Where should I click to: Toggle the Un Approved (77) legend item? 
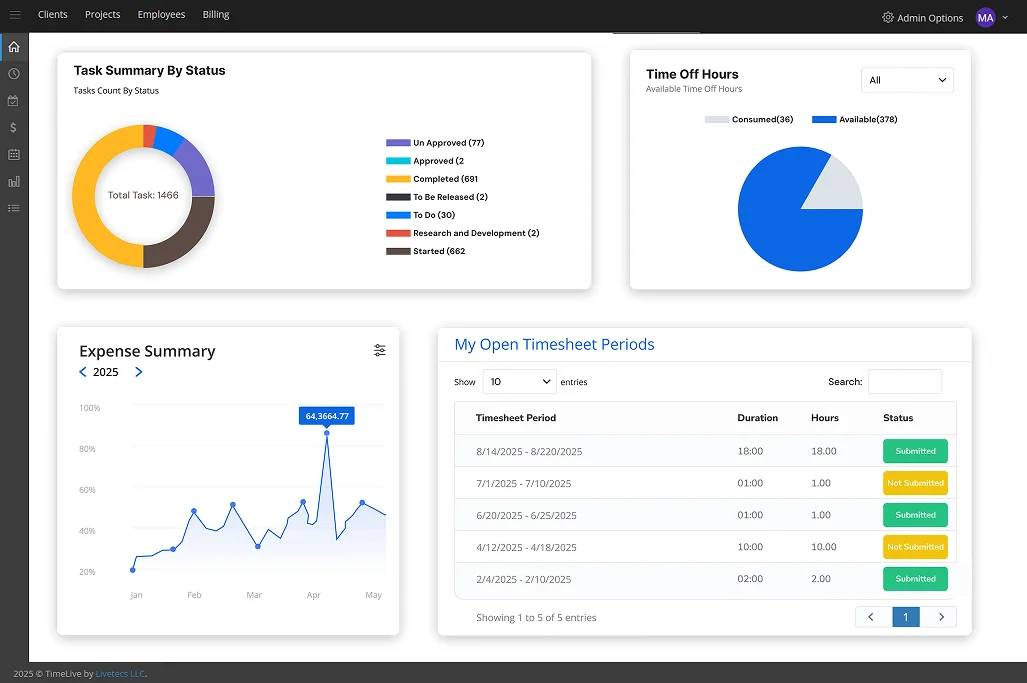click(435, 143)
